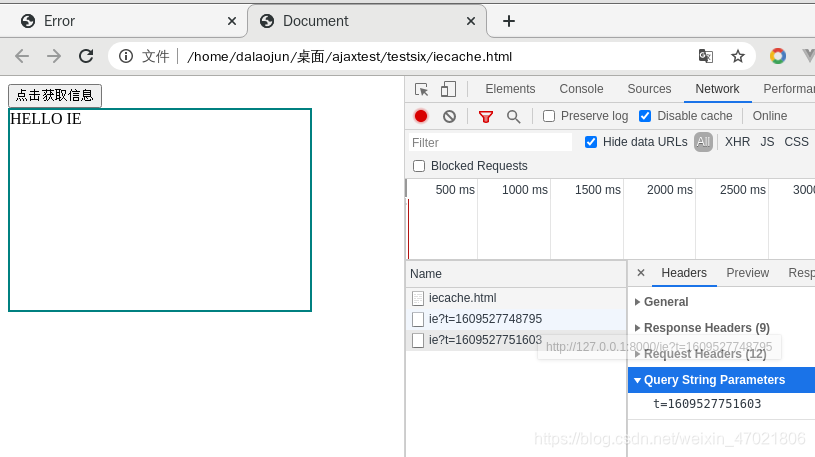Click the t=1609527751603 parameter value
The image size is (815, 457).
coord(707,403)
